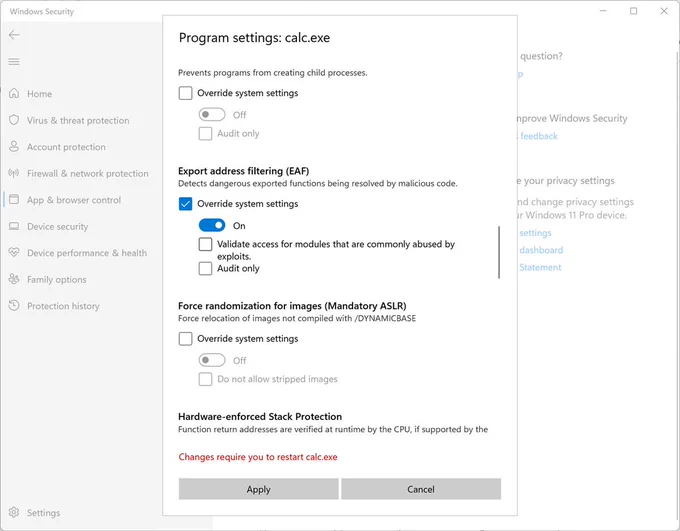Toggle the child processes Off switch
The image size is (680, 531).
coord(212,115)
